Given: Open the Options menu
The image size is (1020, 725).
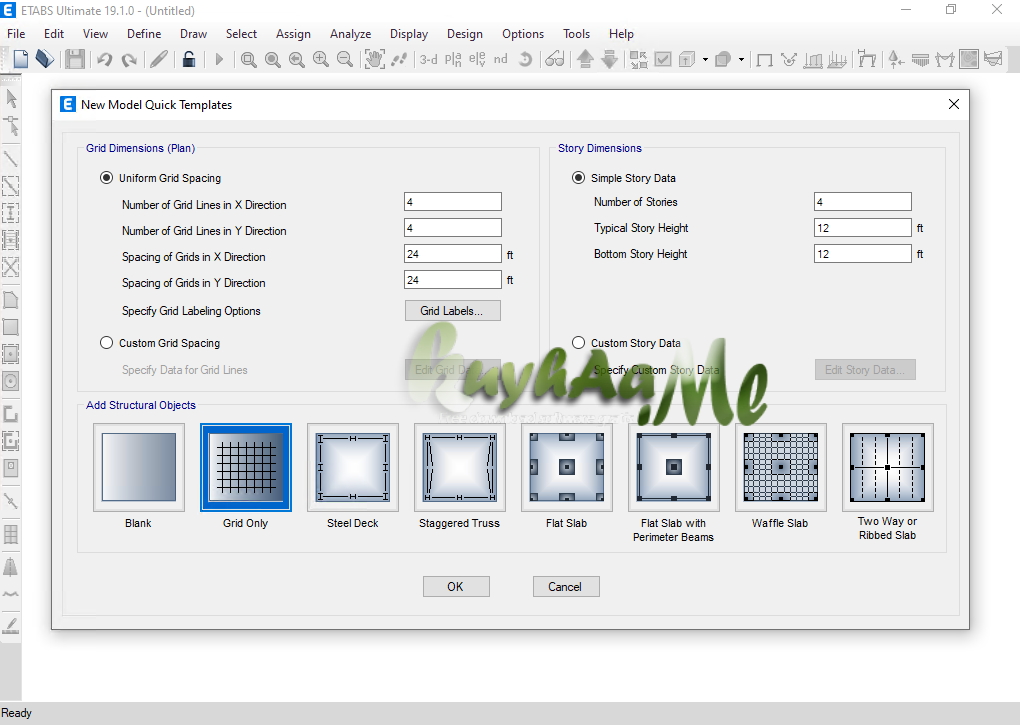Looking at the screenshot, I should 522,34.
